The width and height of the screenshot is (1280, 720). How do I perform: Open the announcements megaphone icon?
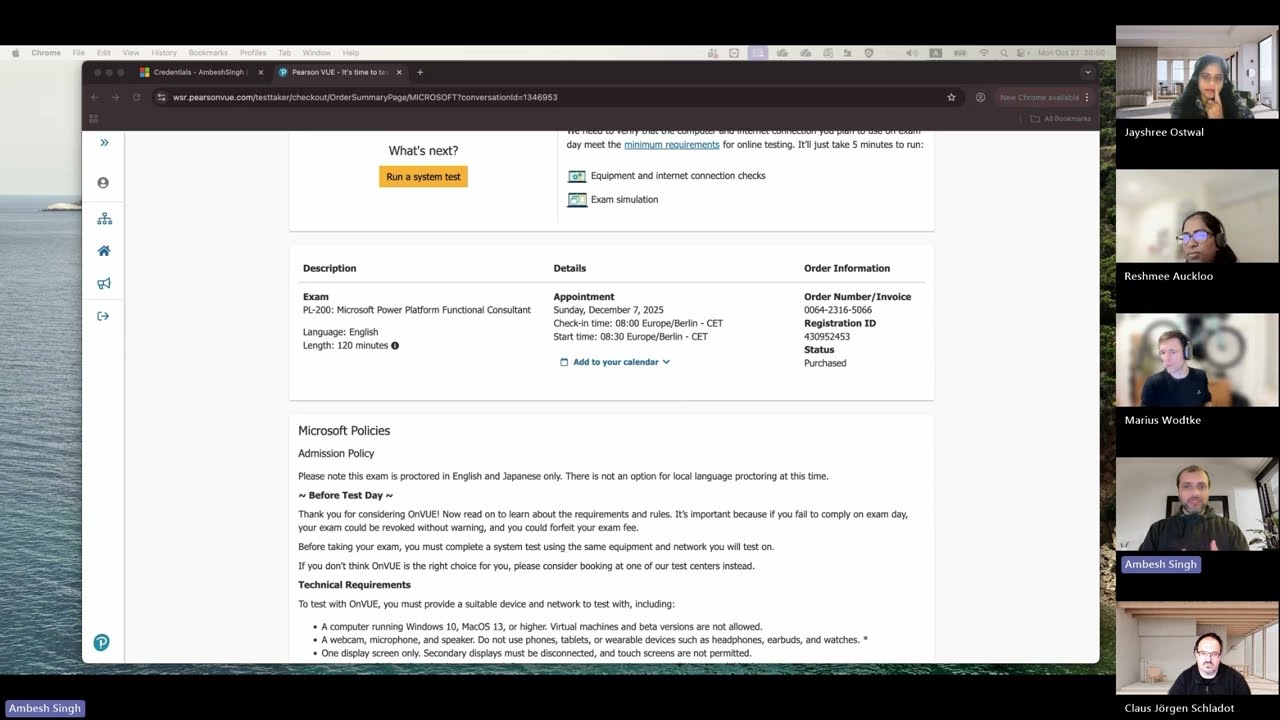tap(104, 284)
